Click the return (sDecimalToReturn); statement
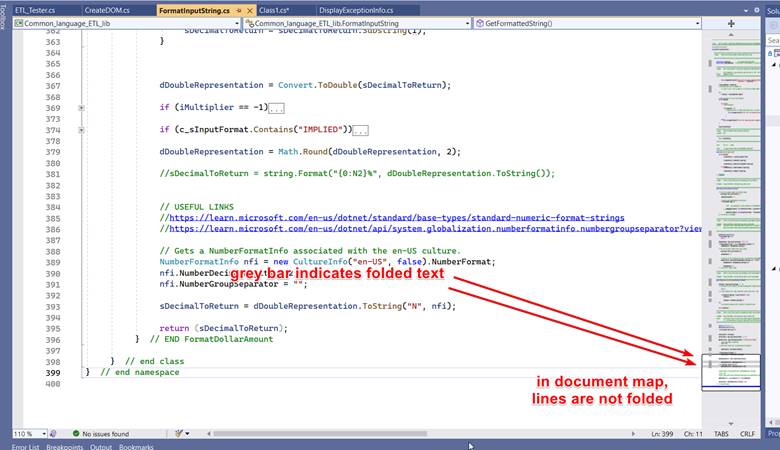The width and height of the screenshot is (780, 450). [223, 328]
